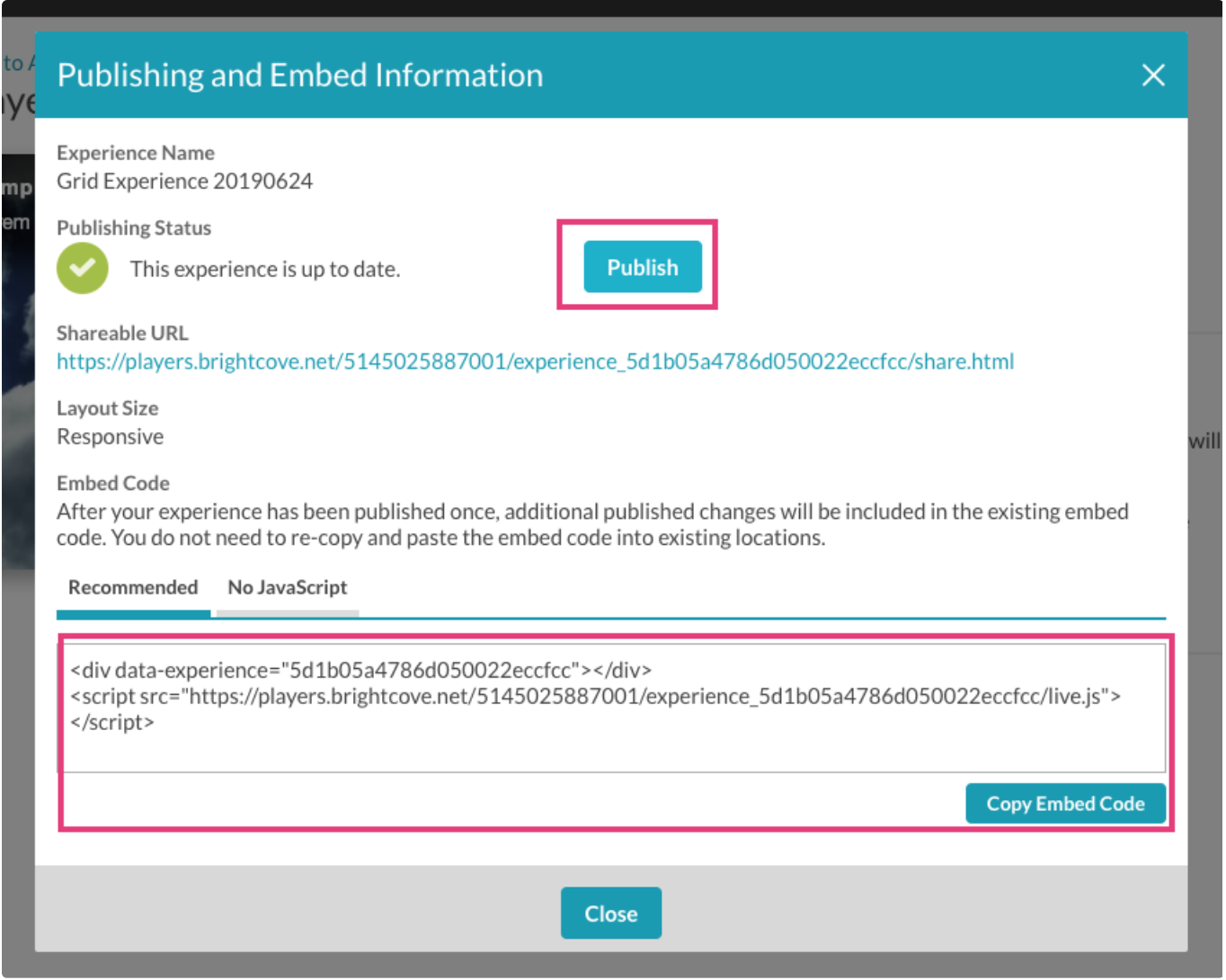Viewport: 1226px width, 980px height.
Task: Close the dialog using the X icon
Action: click(x=1152, y=76)
